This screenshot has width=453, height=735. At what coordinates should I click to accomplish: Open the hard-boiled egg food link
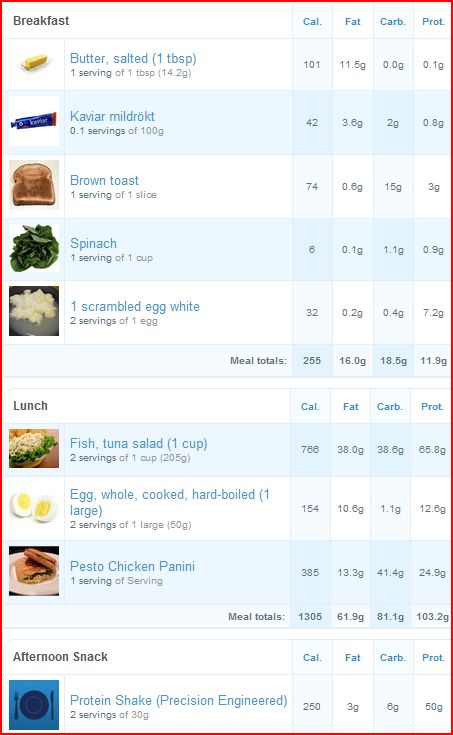170,502
